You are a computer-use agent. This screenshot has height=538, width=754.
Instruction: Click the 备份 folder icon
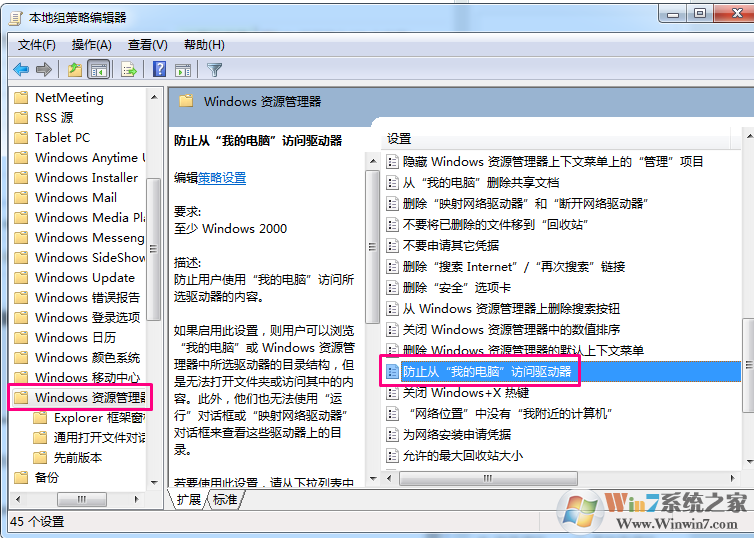[x=21, y=477]
